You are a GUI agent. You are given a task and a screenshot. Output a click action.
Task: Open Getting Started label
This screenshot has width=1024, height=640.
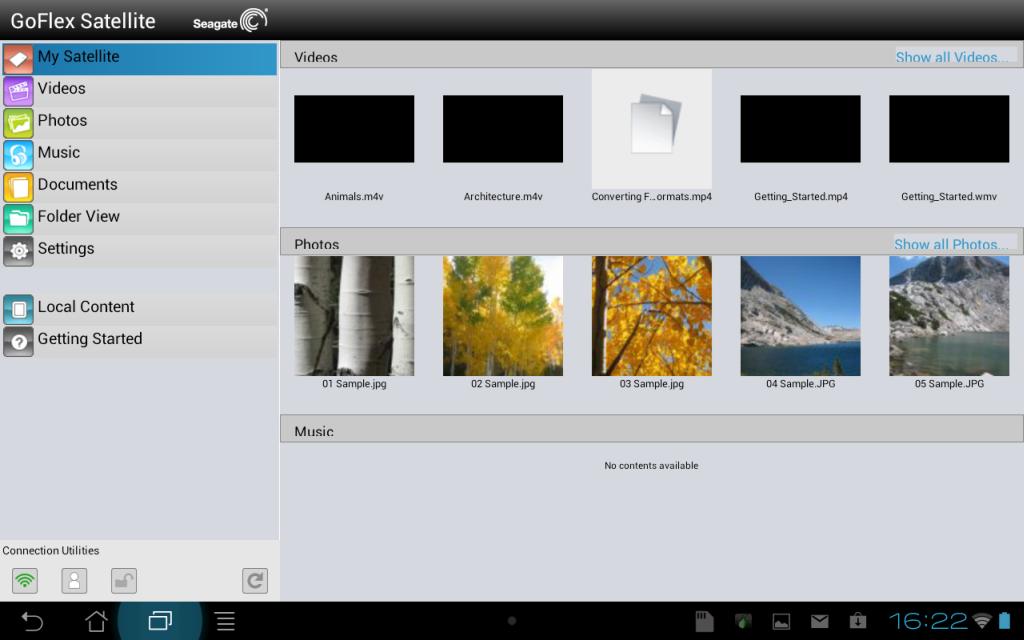[90, 339]
